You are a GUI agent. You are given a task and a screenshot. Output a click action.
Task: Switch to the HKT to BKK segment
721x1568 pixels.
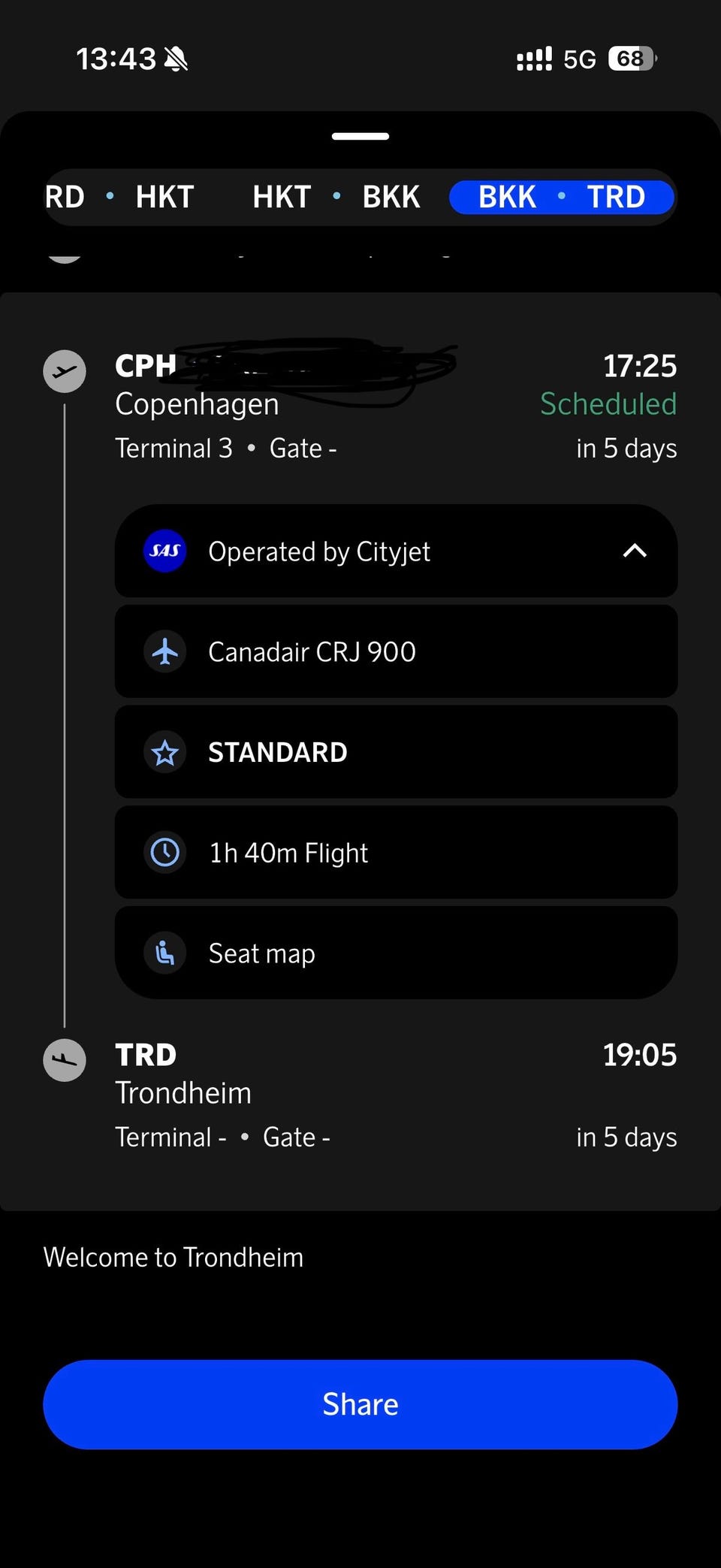[x=336, y=197]
